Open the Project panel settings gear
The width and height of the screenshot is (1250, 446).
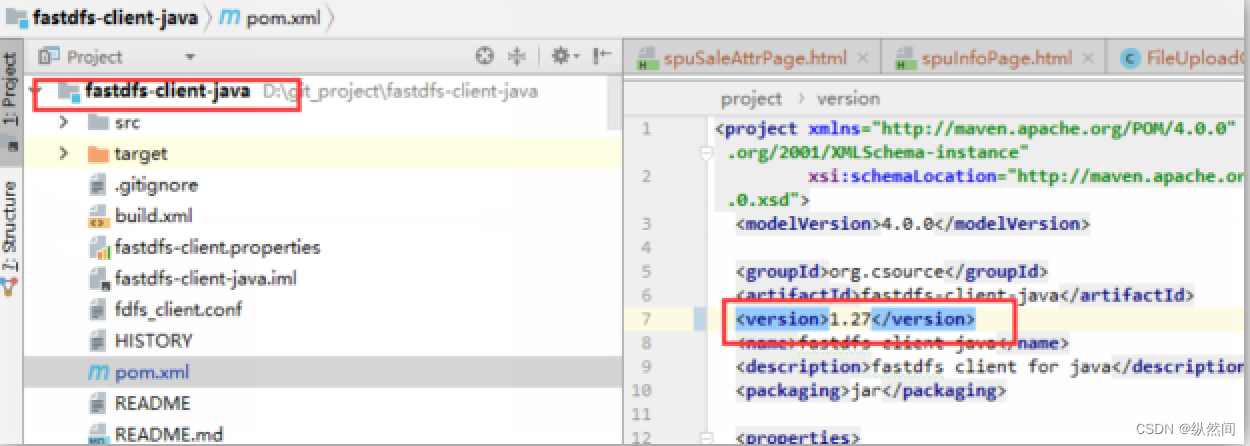pos(563,57)
